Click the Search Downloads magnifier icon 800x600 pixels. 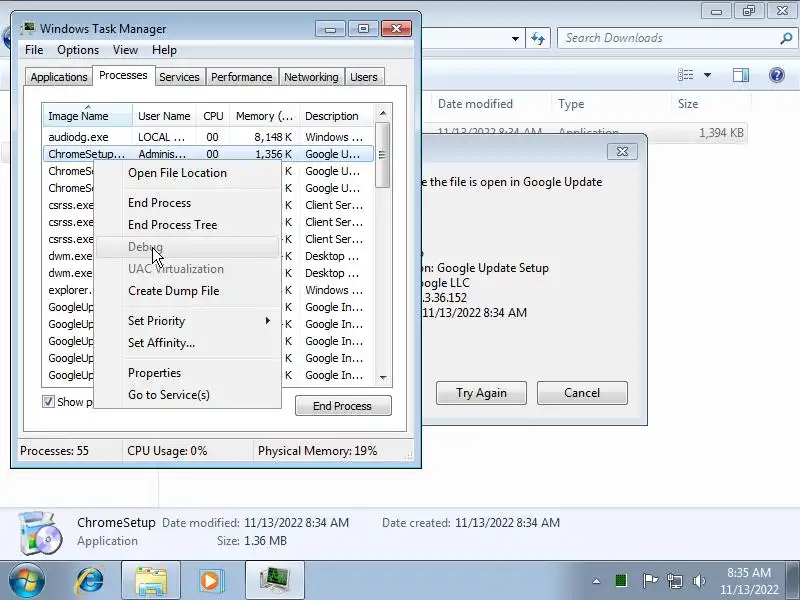(x=786, y=38)
